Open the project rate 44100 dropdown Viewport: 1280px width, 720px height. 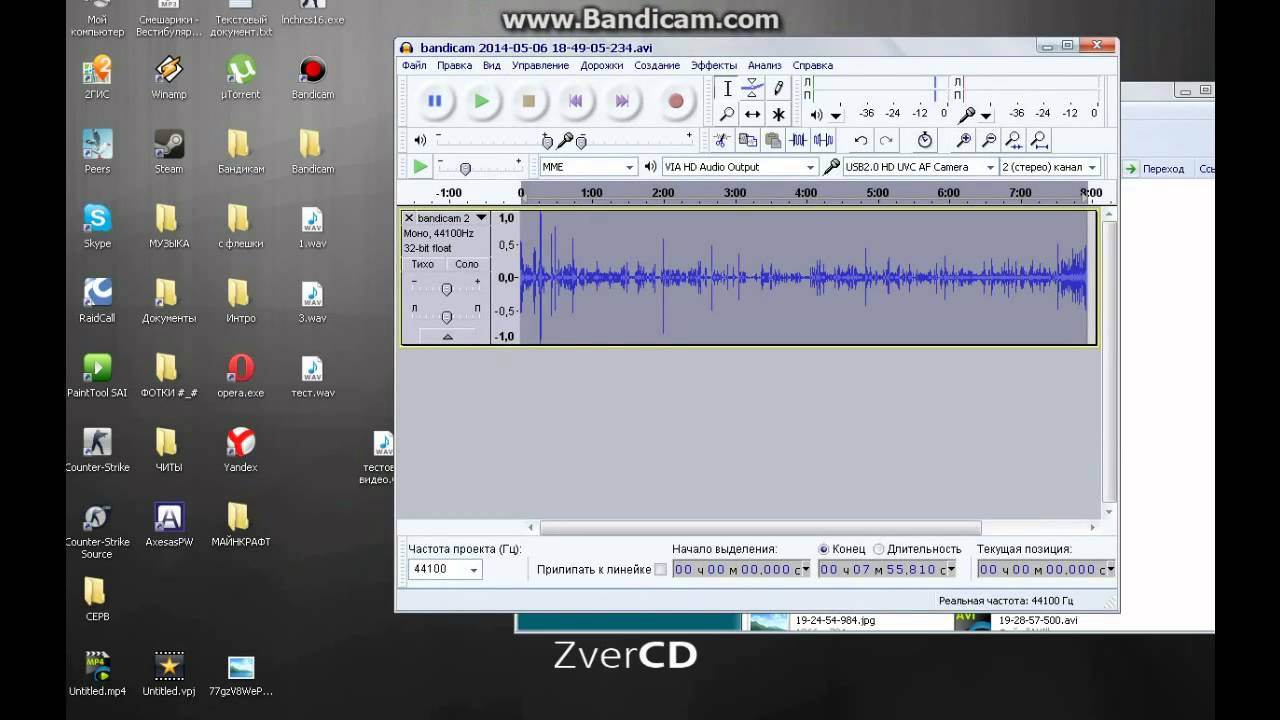click(445, 569)
